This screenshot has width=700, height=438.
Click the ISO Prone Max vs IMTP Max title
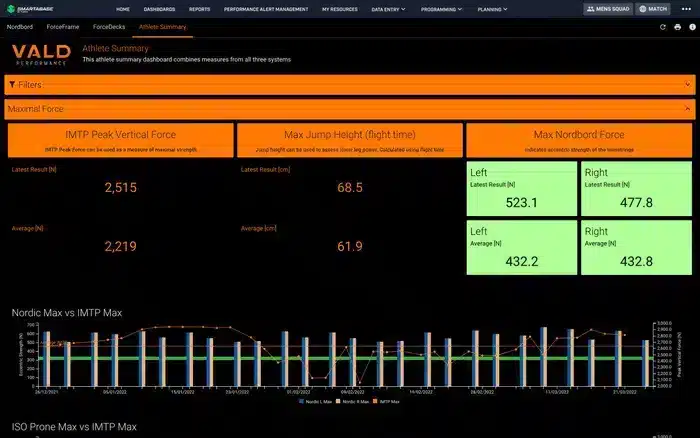point(74,427)
